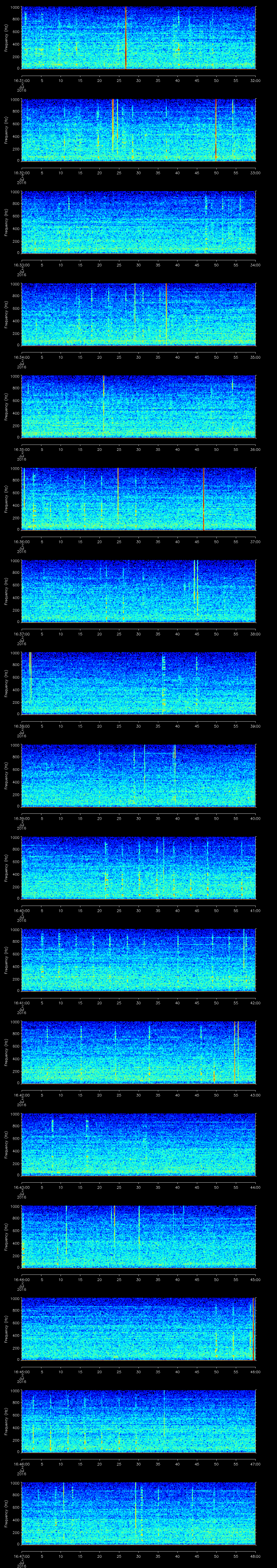Click the 45:00 end-of-axis time label

[255, 1279]
